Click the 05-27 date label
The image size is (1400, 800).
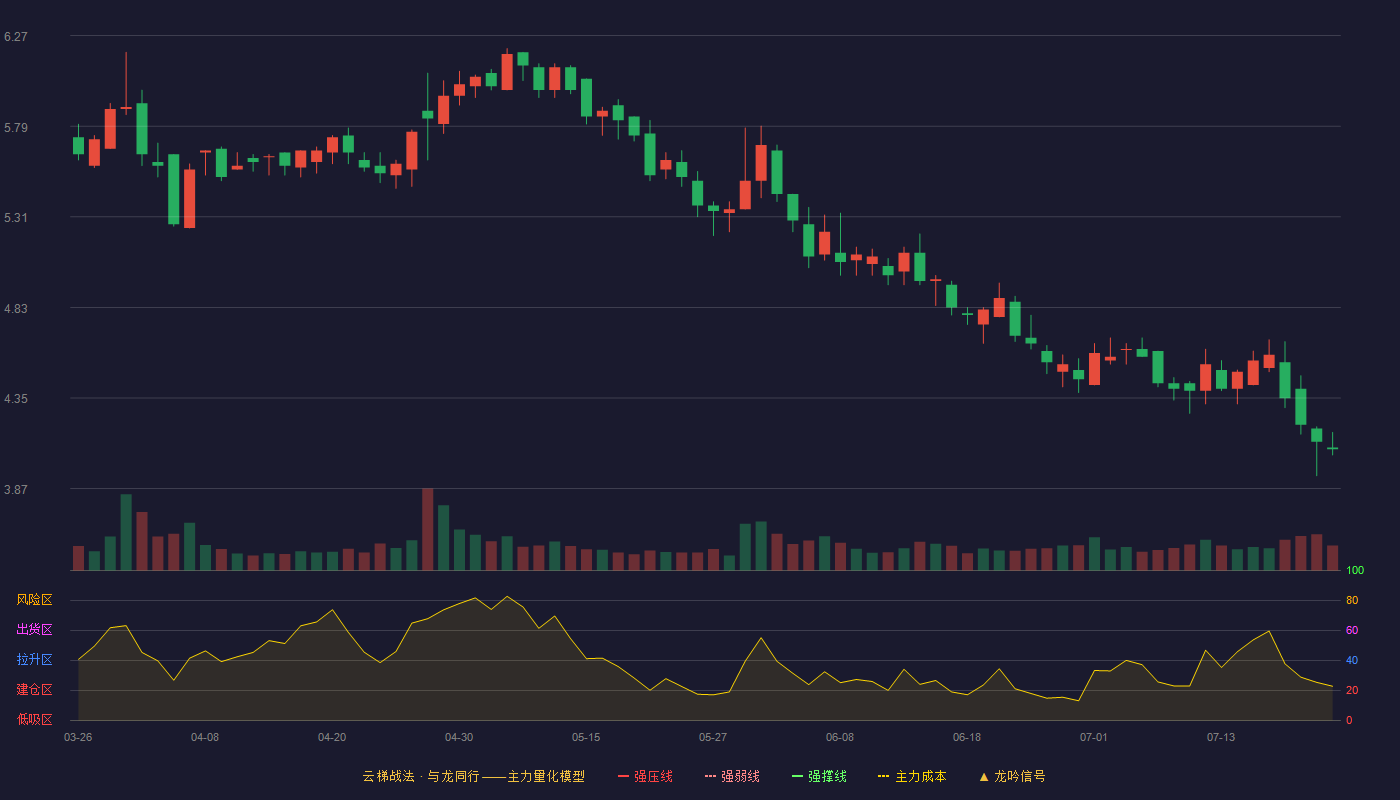(713, 737)
